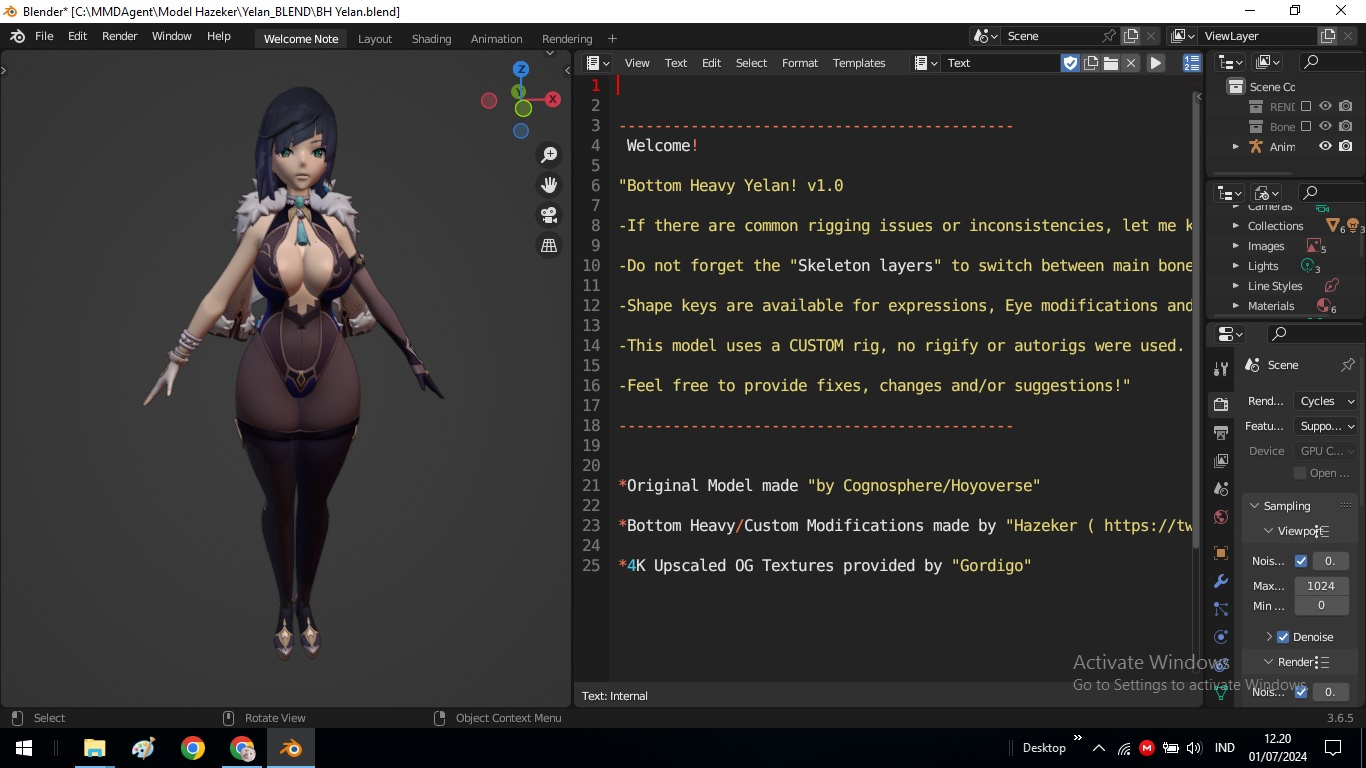Run the script with the play button
1366x768 pixels.
coord(1156,63)
